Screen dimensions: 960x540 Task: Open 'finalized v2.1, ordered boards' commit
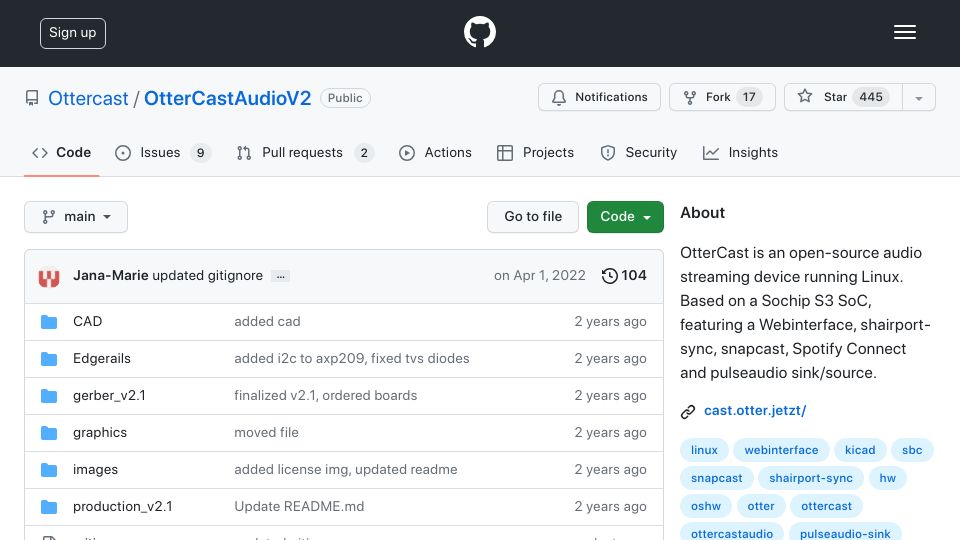coord(325,396)
